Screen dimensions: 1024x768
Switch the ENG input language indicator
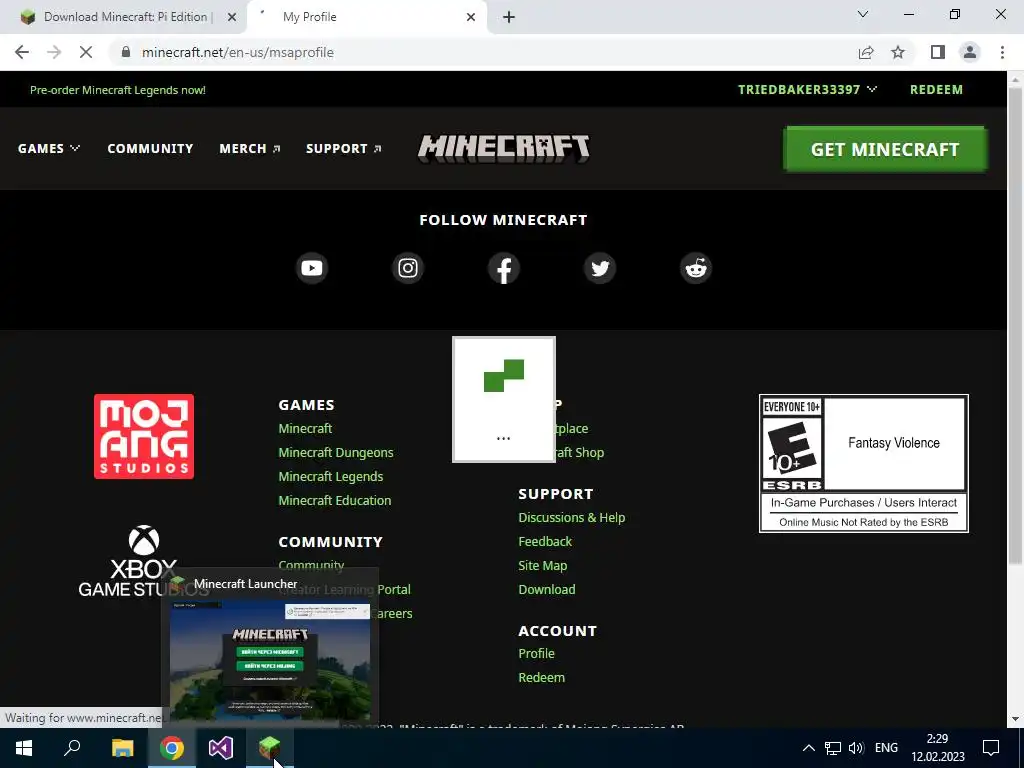click(886, 748)
